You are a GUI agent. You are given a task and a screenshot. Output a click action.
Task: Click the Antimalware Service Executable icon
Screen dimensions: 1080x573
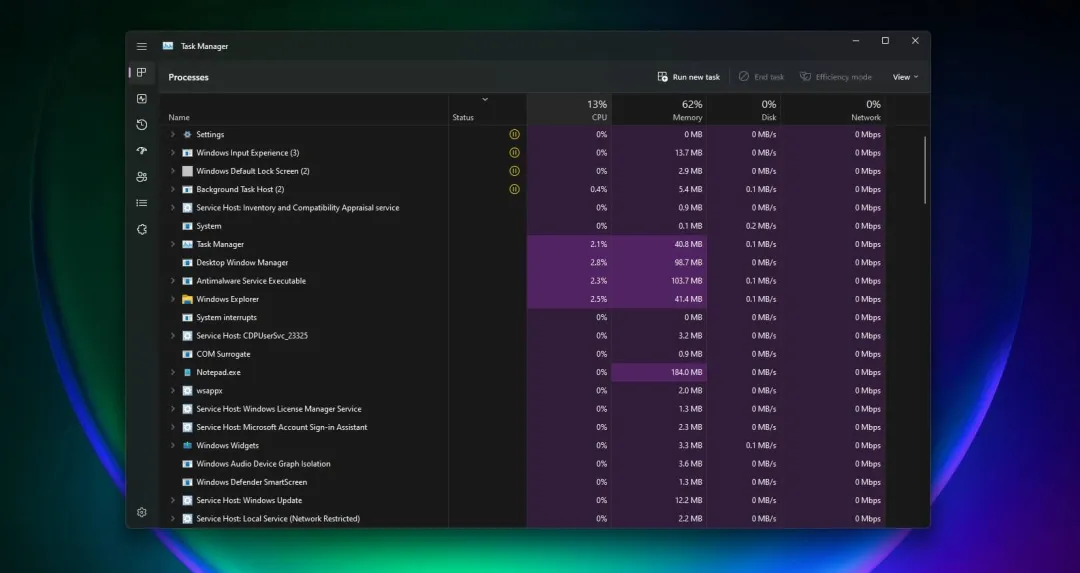[x=187, y=281]
